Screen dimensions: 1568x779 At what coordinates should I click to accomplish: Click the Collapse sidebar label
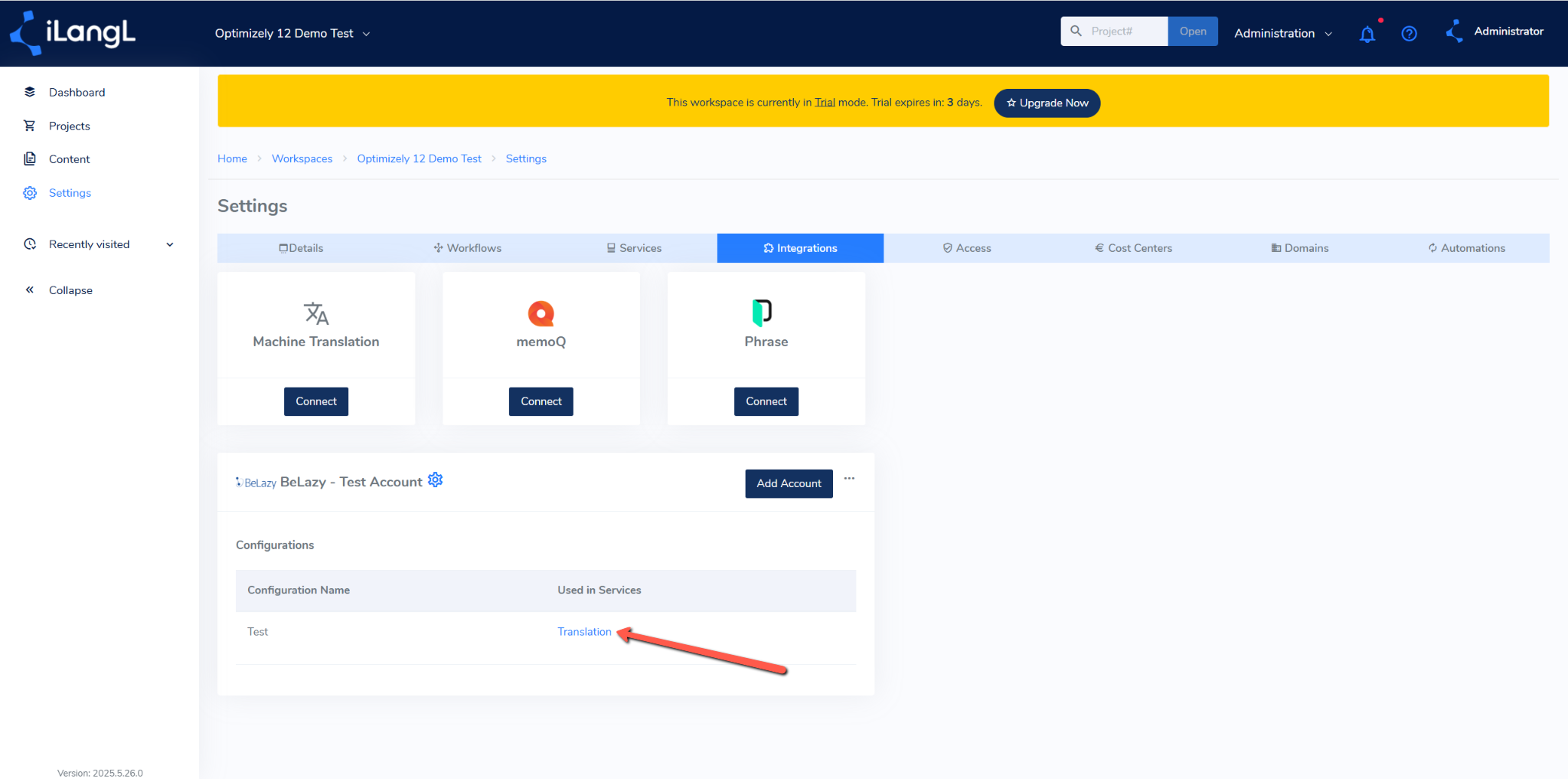[70, 290]
